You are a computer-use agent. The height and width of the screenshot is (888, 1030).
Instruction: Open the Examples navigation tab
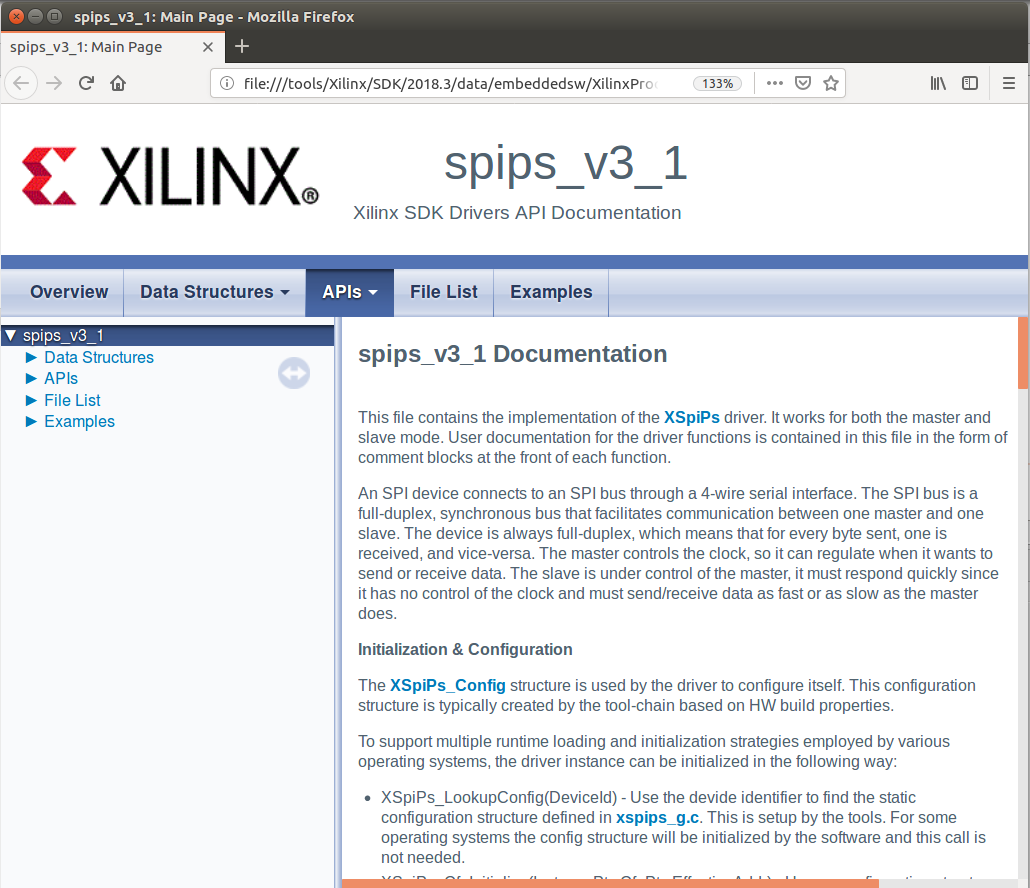[551, 292]
